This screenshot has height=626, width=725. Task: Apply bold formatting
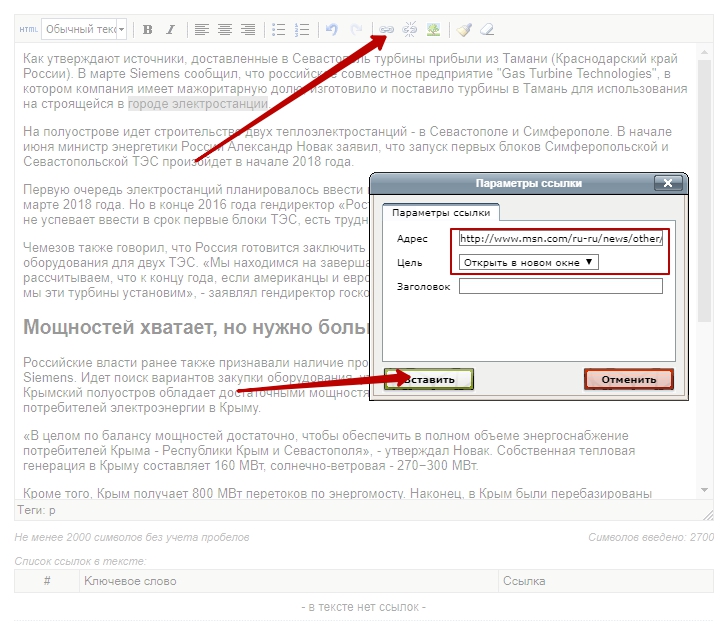(x=147, y=30)
